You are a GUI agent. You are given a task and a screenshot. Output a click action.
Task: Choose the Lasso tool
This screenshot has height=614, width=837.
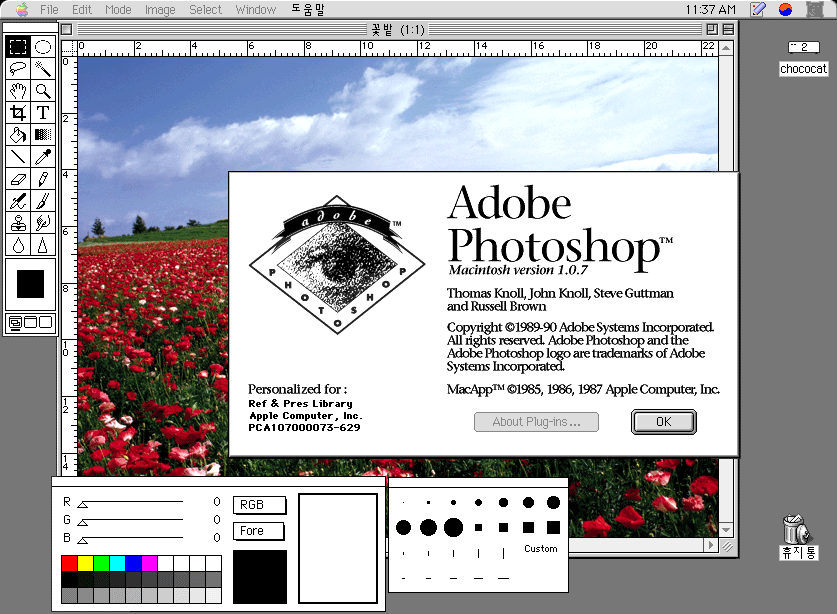[18, 68]
